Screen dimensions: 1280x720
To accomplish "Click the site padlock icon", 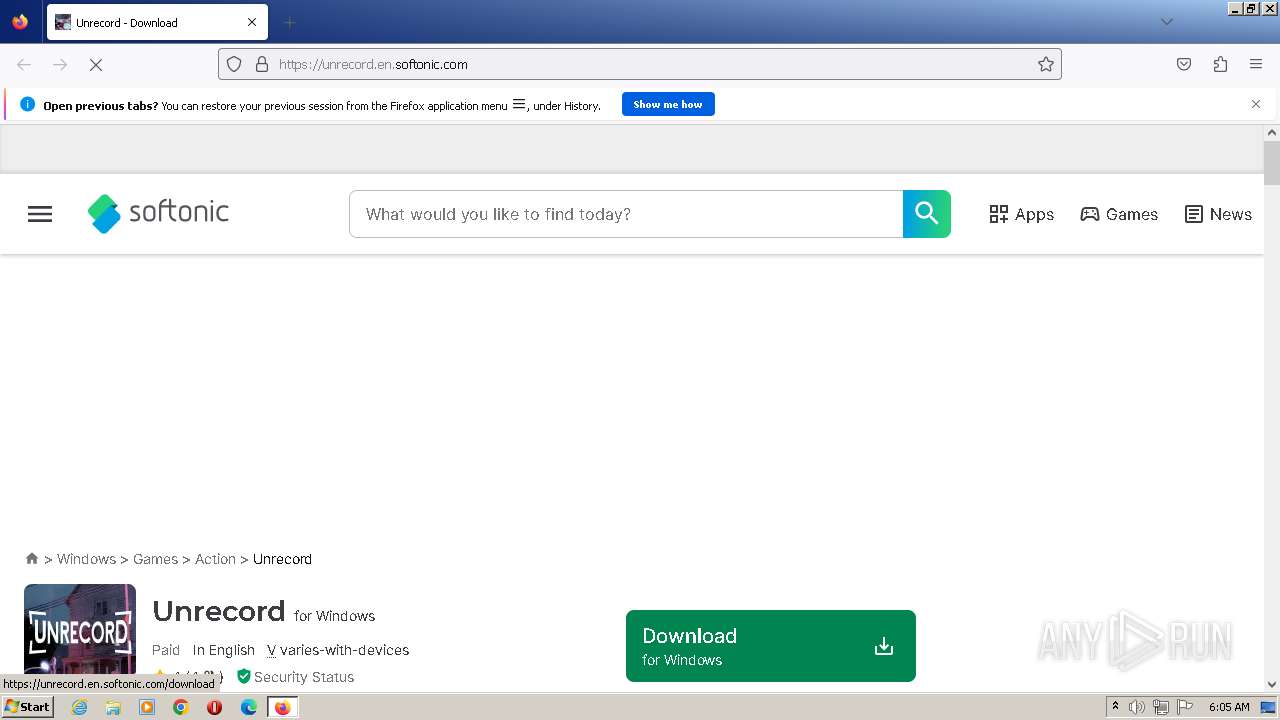I will [x=262, y=64].
